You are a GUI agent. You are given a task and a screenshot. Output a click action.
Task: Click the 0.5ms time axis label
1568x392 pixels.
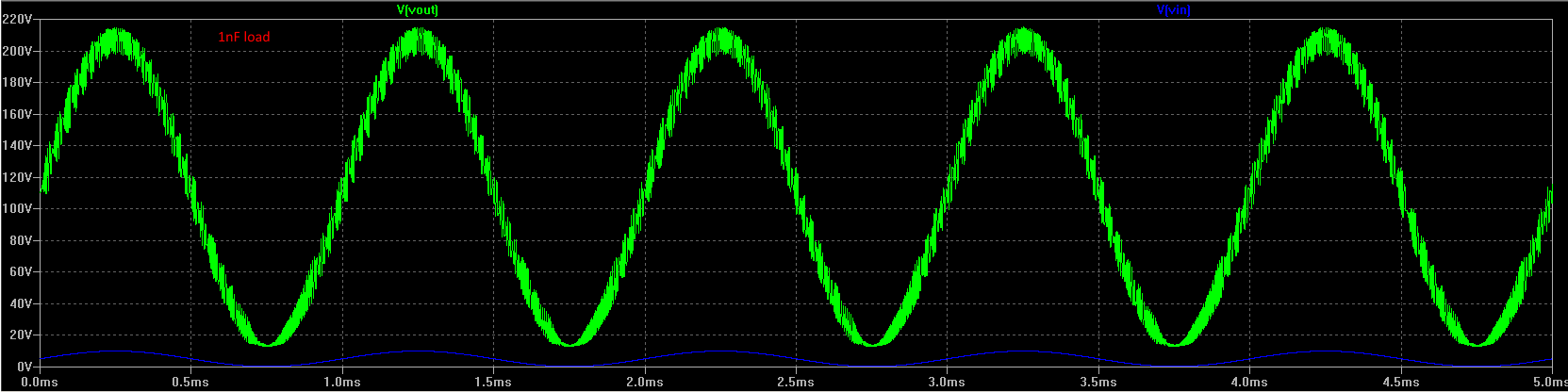[190, 382]
